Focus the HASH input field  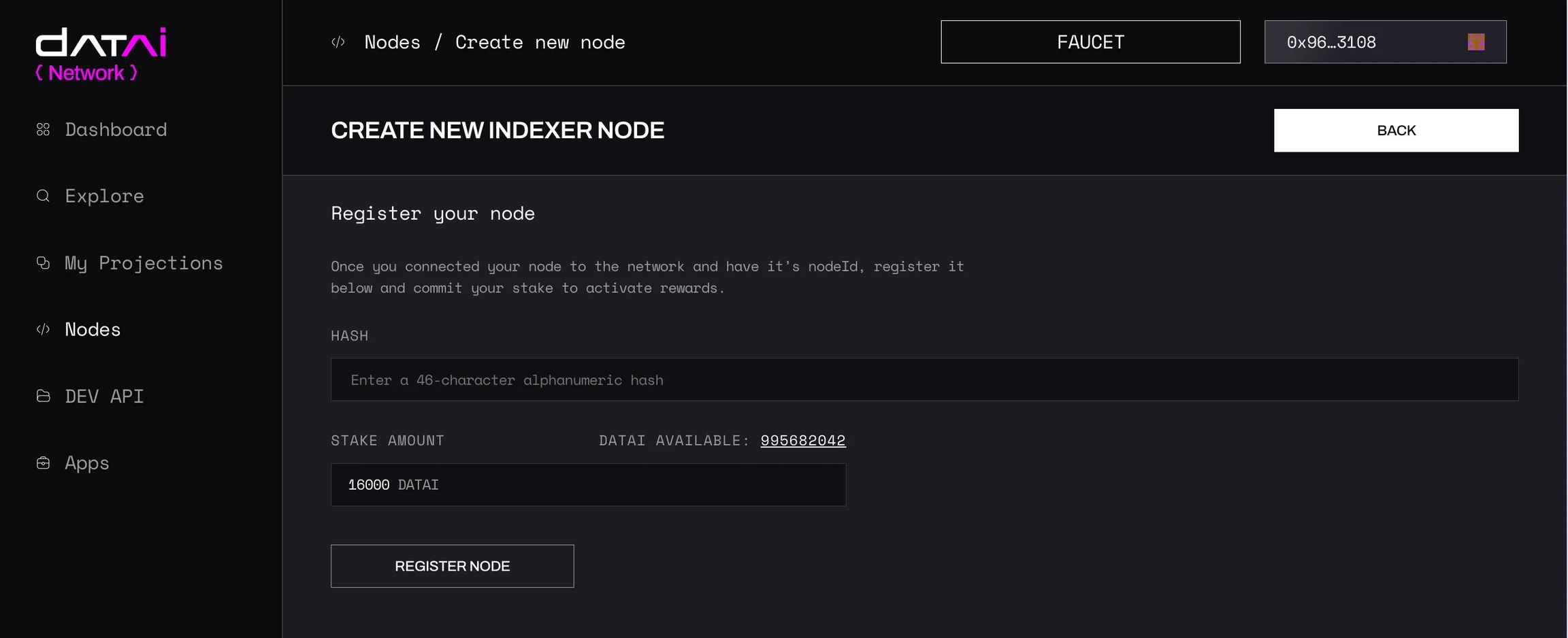pos(924,380)
